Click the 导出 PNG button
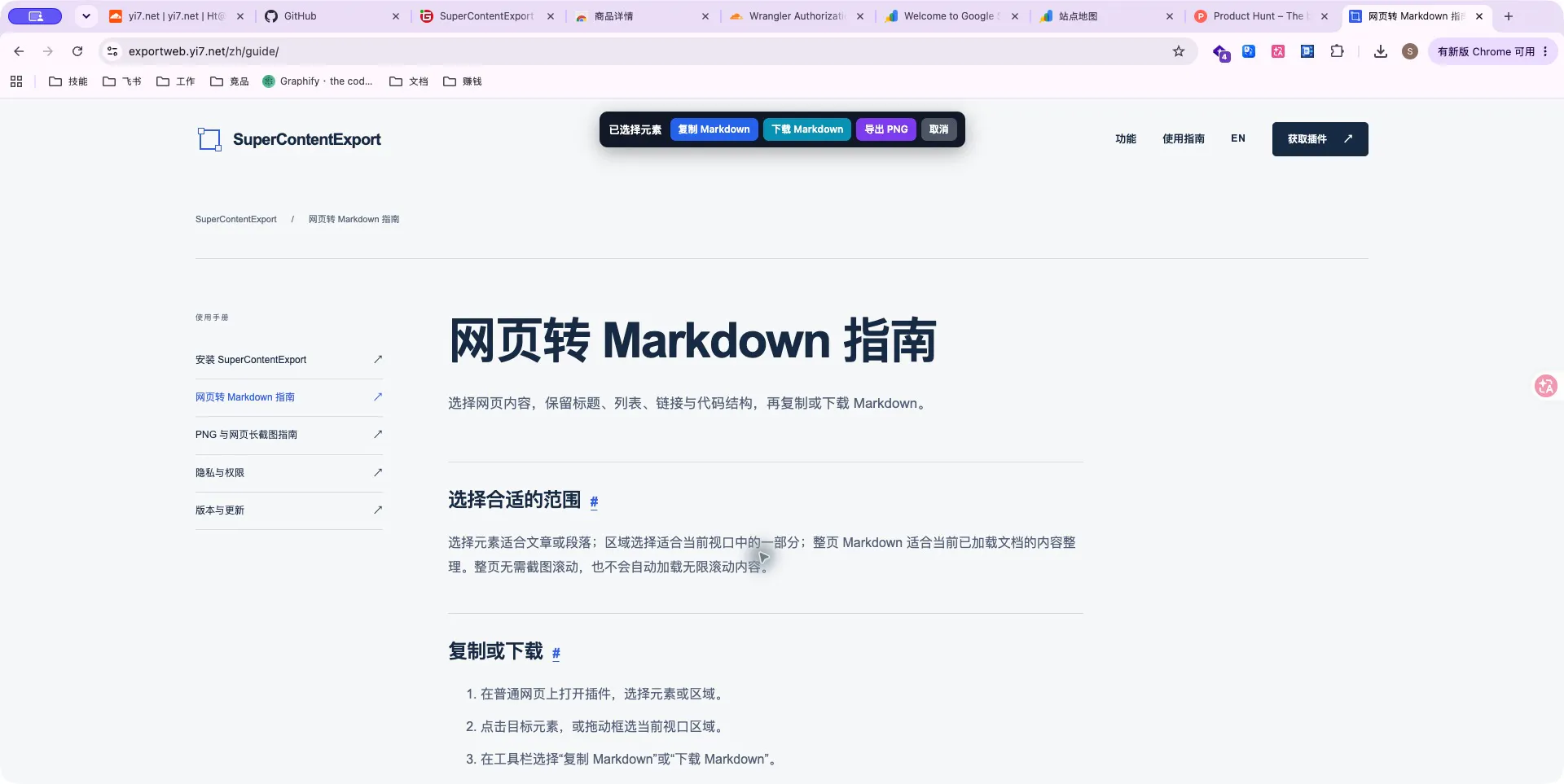Viewport: 1564px width, 784px height. point(886,129)
